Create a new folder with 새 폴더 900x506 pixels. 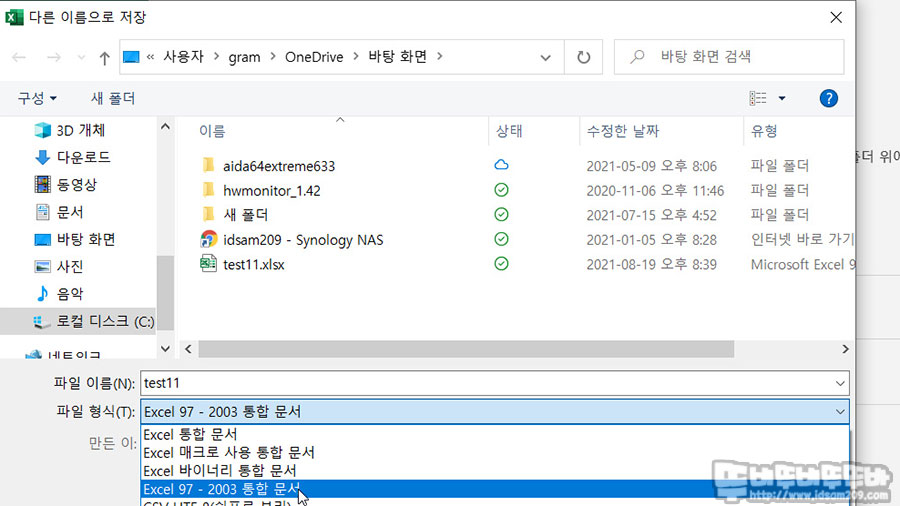(112, 98)
